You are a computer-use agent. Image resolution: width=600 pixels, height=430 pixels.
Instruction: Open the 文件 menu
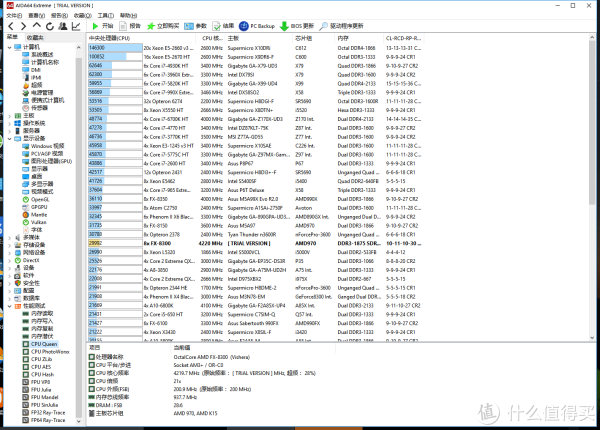(14, 15)
